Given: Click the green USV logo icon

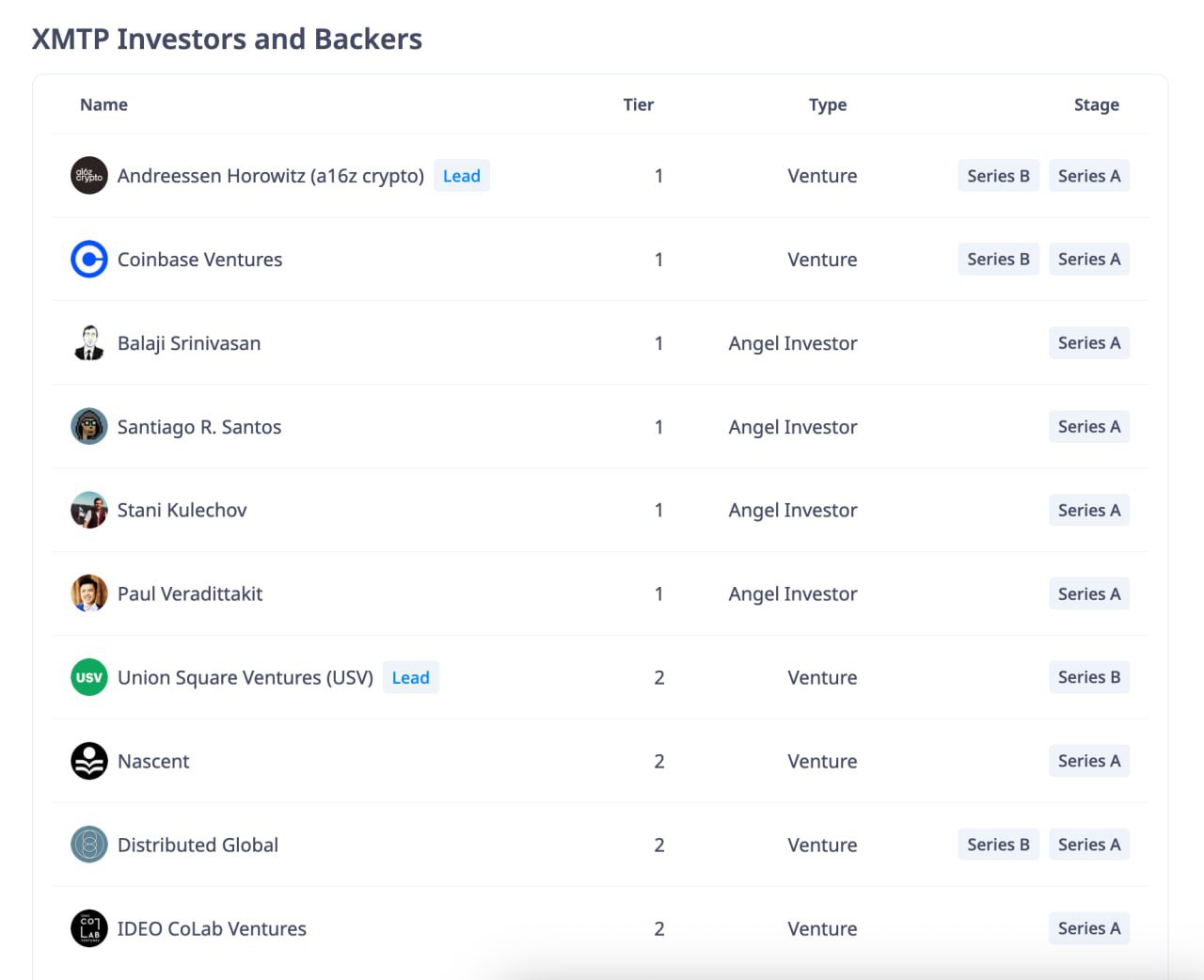Looking at the screenshot, I should [89, 677].
